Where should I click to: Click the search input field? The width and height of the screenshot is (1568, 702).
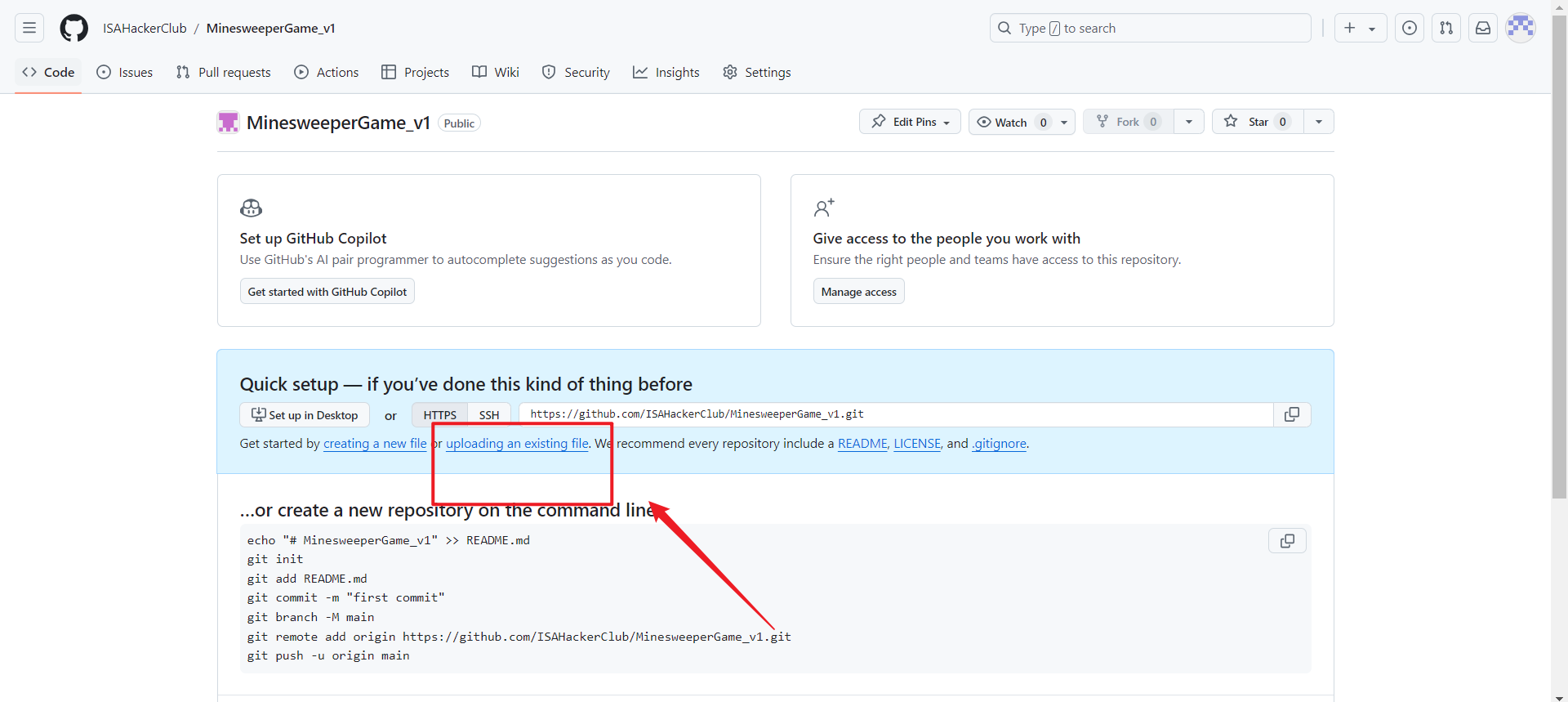pos(1150,28)
